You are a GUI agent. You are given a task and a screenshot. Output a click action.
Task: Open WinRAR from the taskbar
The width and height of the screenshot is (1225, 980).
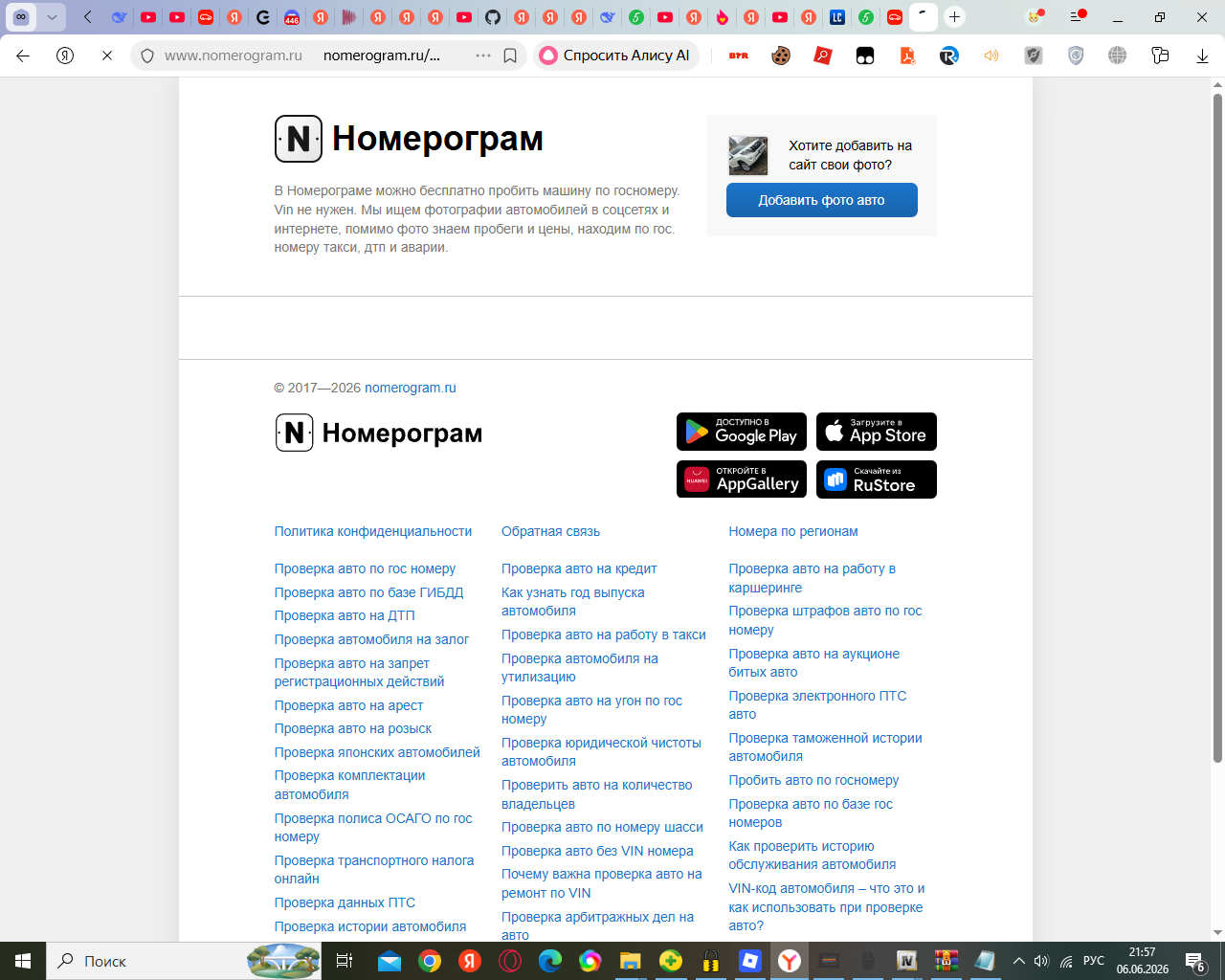point(947,961)
